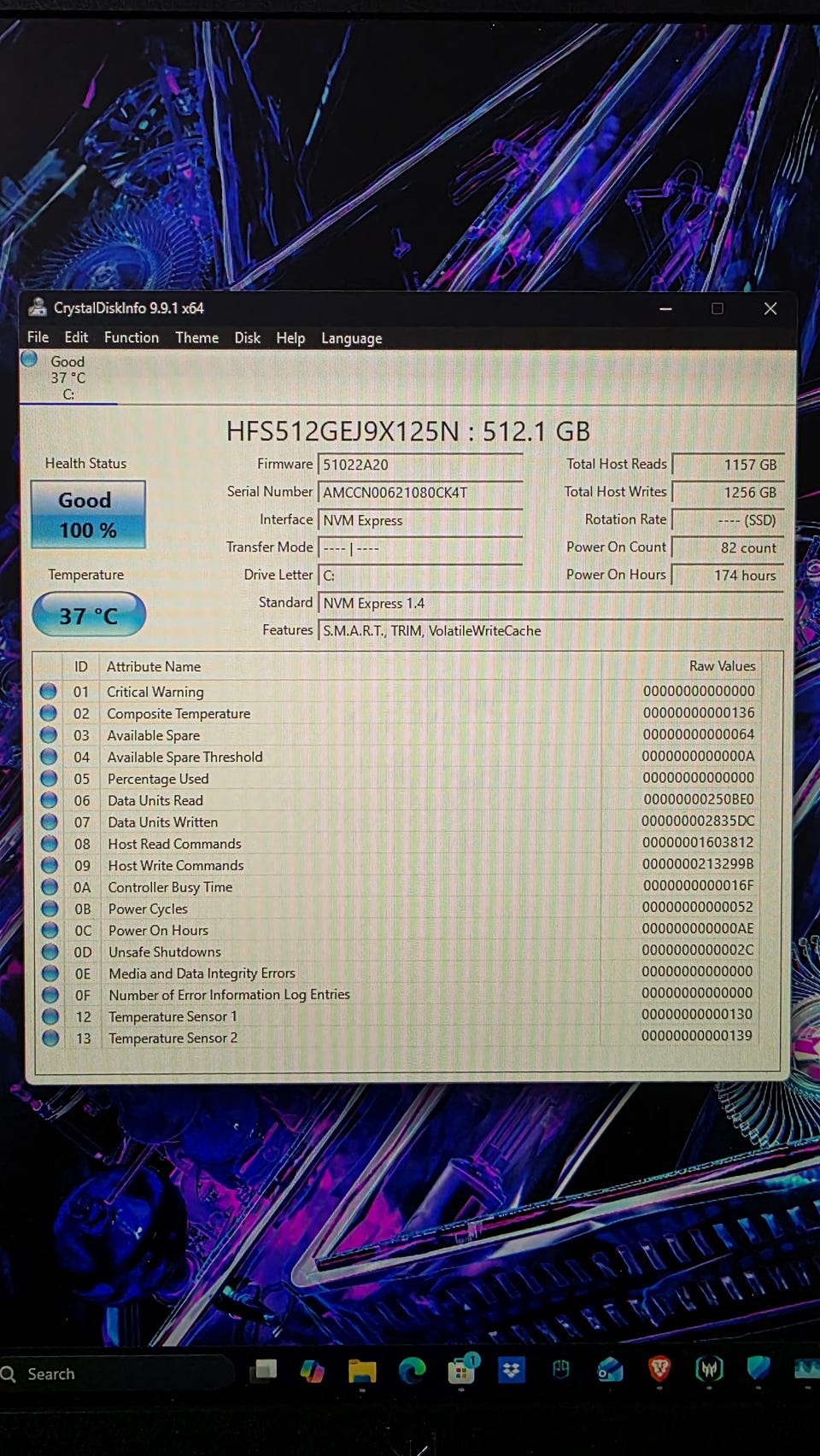The height and width of the screenshot is (1456, 820).
Task: Click status circle for Media and Data Integrity Errors
Action: pyautogui.click(x=50, y=973)
